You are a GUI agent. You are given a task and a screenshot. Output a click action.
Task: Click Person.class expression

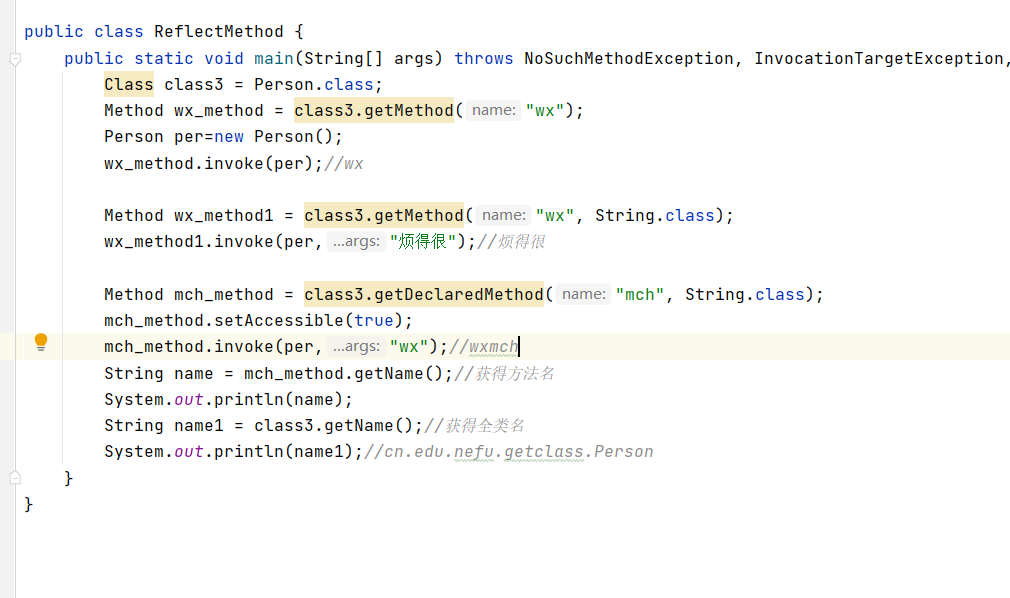pos(314,84)
